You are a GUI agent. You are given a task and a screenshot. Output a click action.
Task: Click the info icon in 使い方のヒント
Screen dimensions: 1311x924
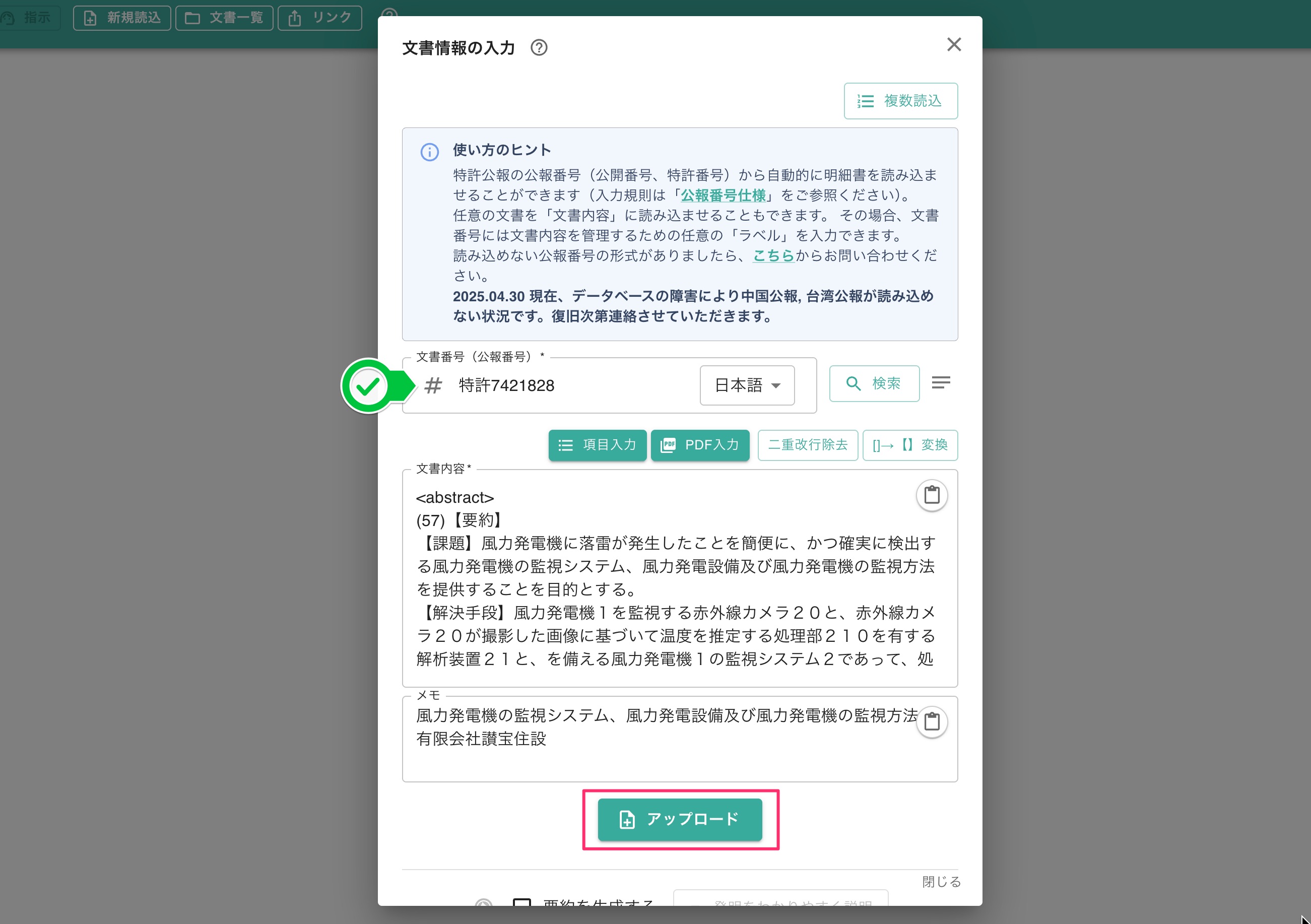click(x=429, y=152)
